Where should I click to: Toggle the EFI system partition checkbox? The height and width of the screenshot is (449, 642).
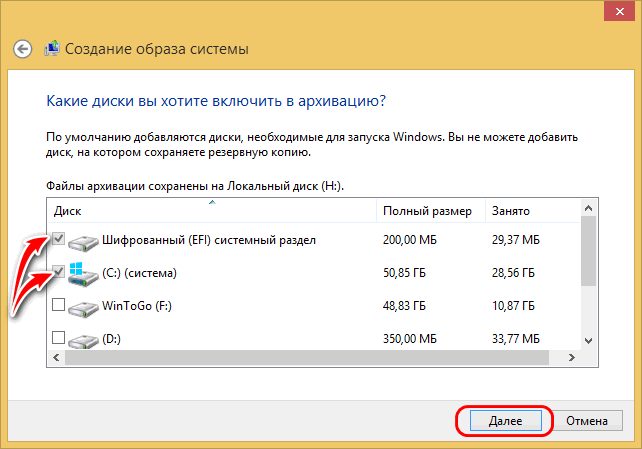(59, 238)
